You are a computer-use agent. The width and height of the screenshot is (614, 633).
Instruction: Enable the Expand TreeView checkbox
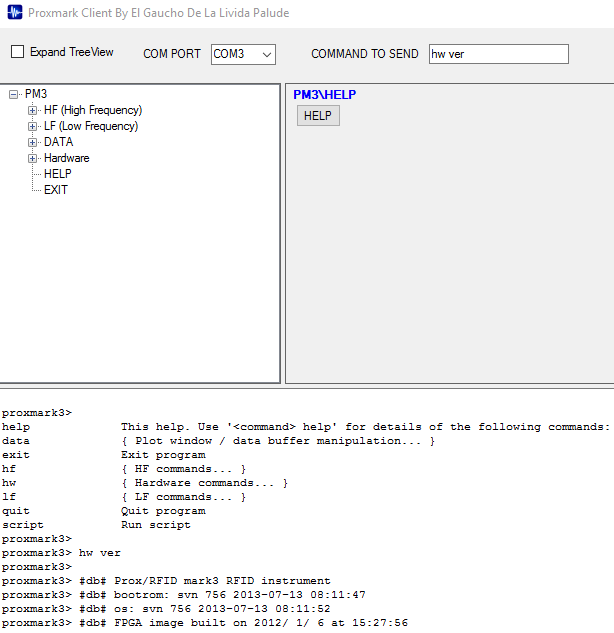(x=17, y=52)
